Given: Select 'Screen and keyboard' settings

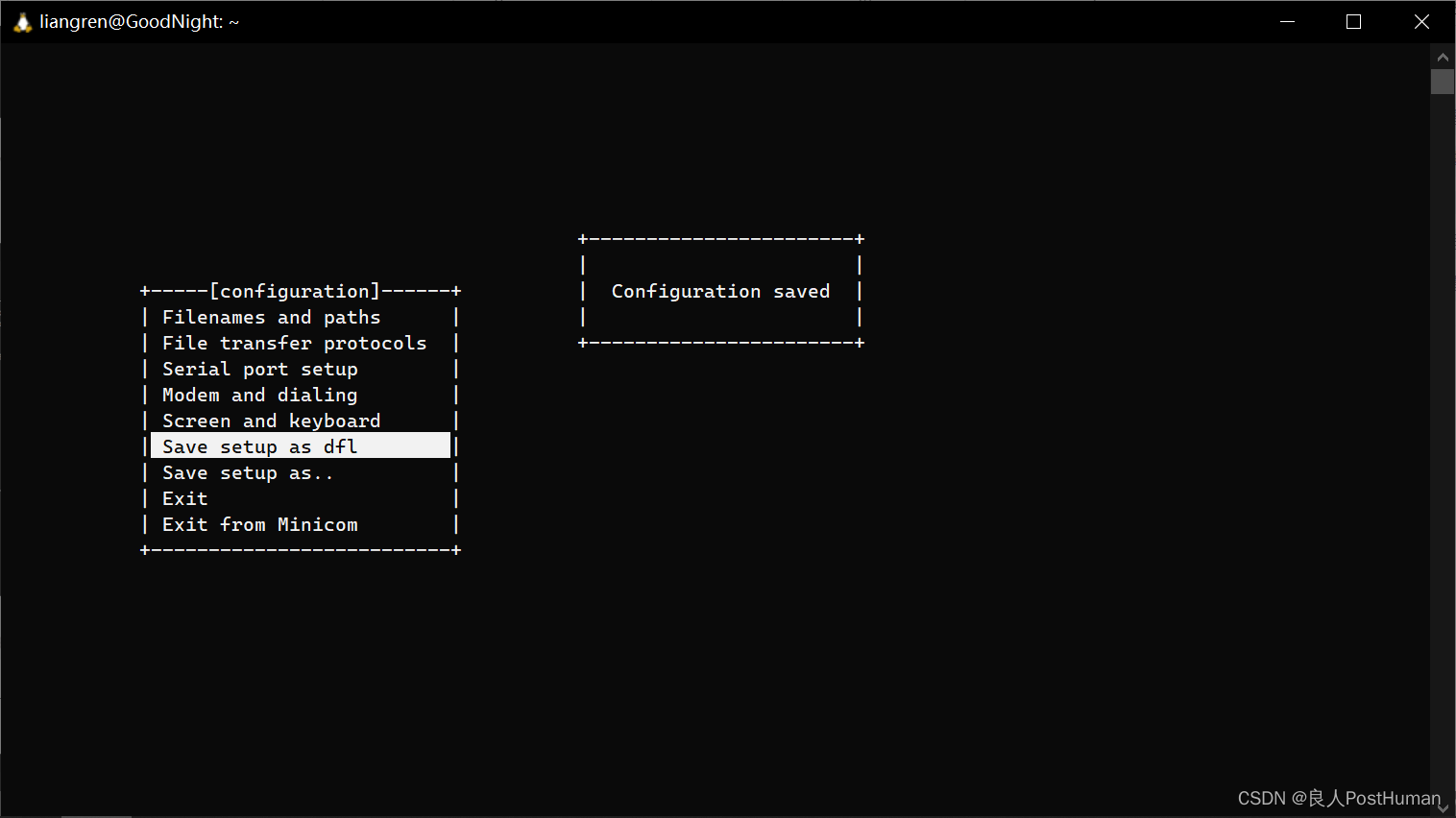Looking at the screenshot, I should [x=271, y=420].
